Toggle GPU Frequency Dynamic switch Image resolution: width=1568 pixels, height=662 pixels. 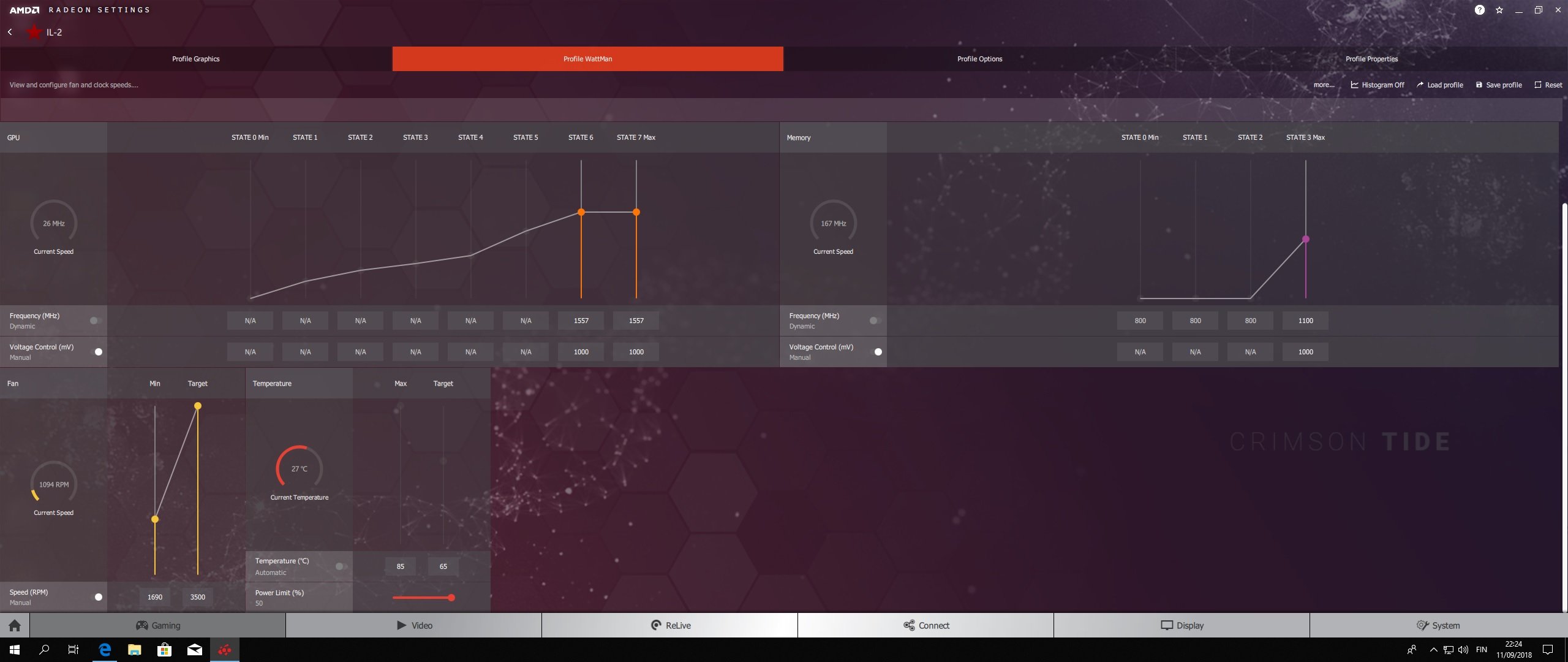click(x=95, y=321)
